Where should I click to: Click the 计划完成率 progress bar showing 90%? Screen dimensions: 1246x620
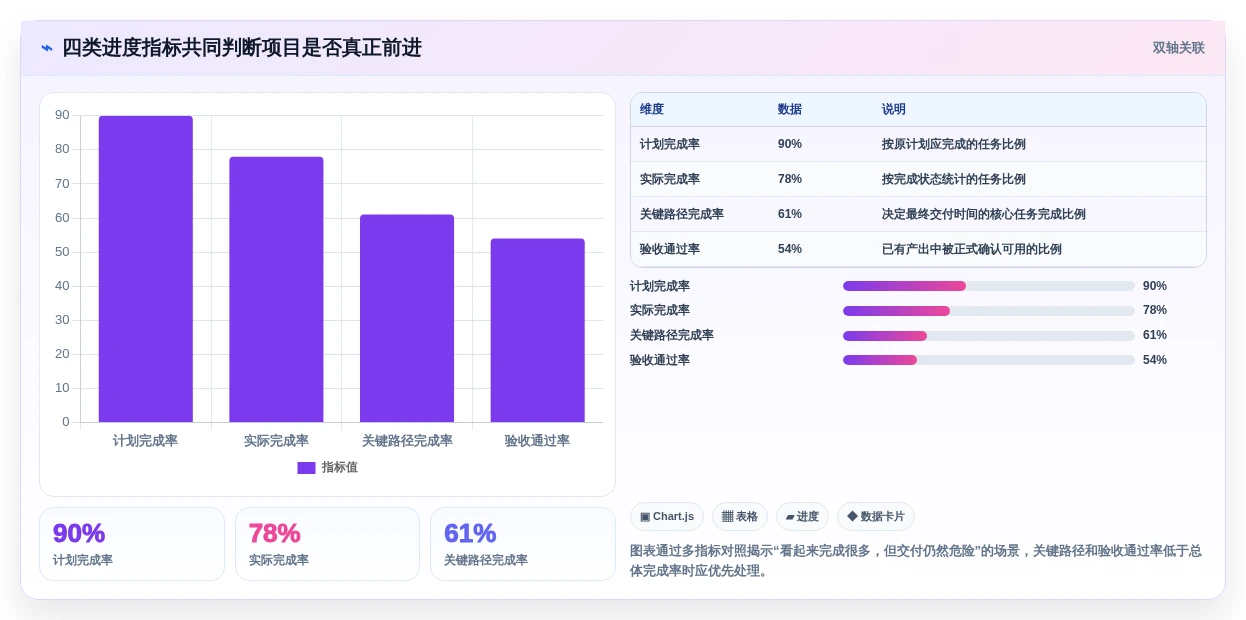click(989, 286)
